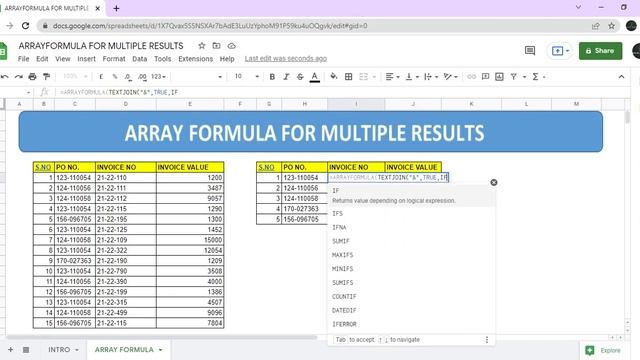Click the Print icon
The image size is (640, 360).
click(x=32, y=77)
